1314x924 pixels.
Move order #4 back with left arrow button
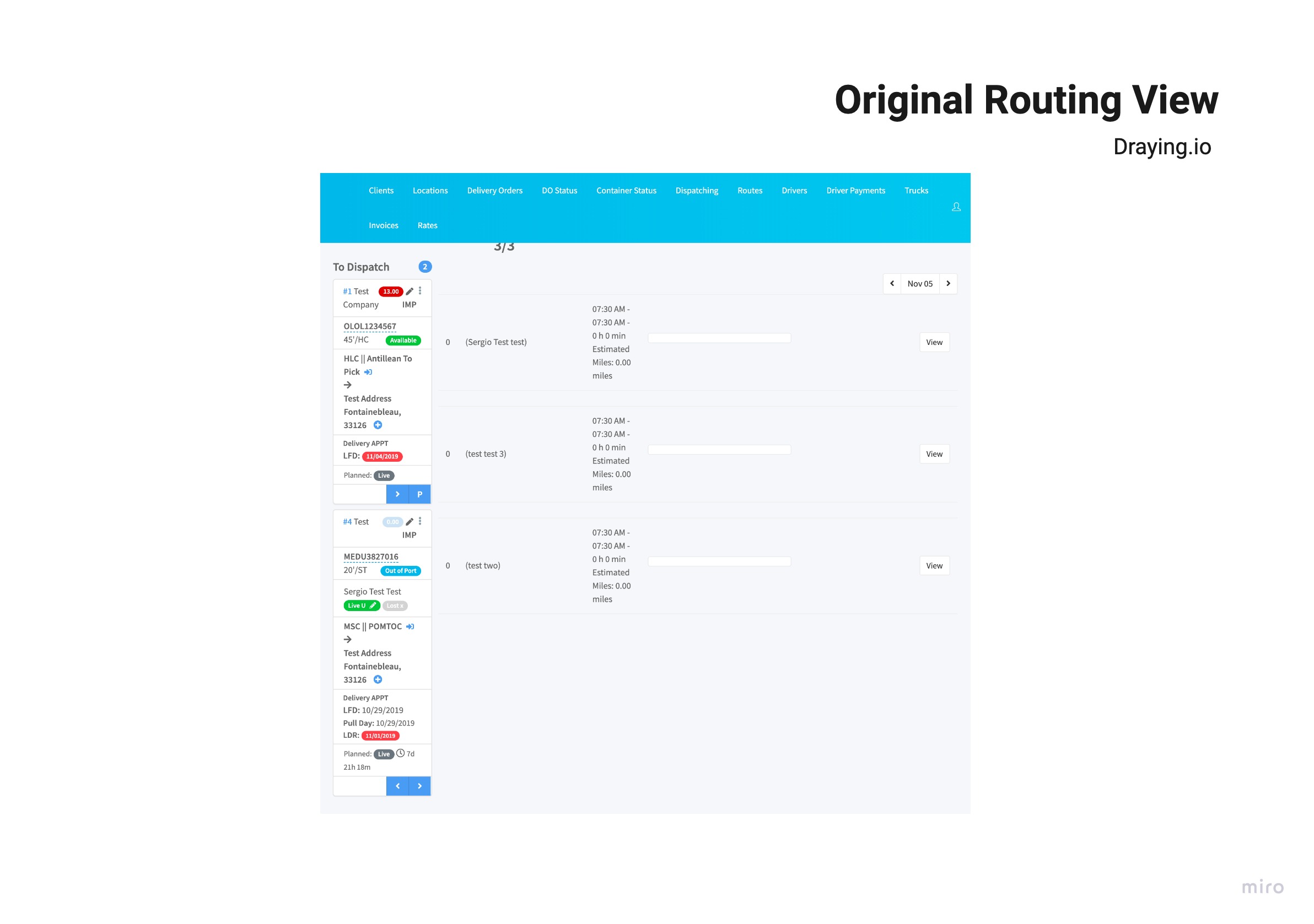point(397,786)
